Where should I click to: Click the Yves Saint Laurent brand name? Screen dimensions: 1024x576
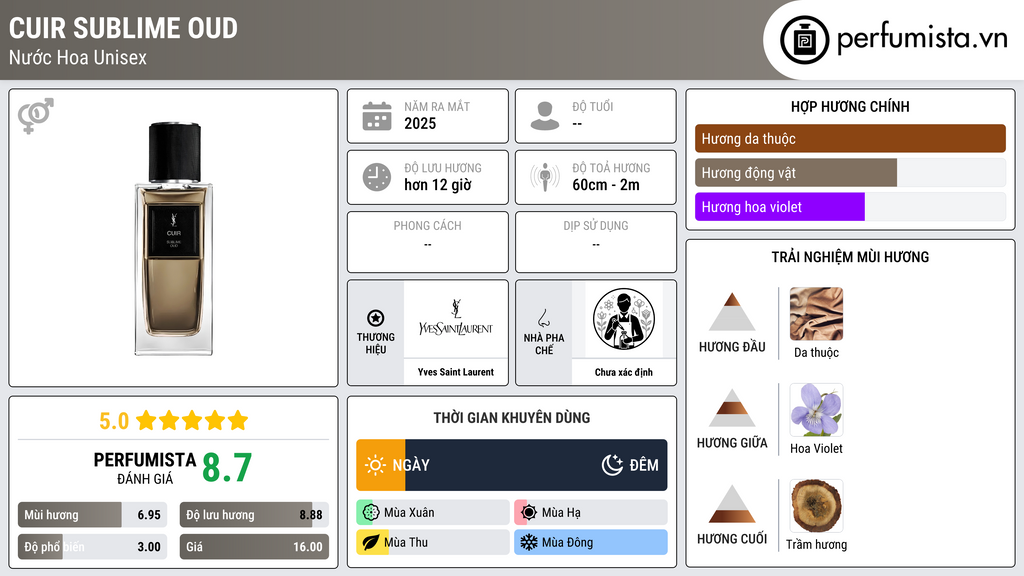click(x=456, y=372)
